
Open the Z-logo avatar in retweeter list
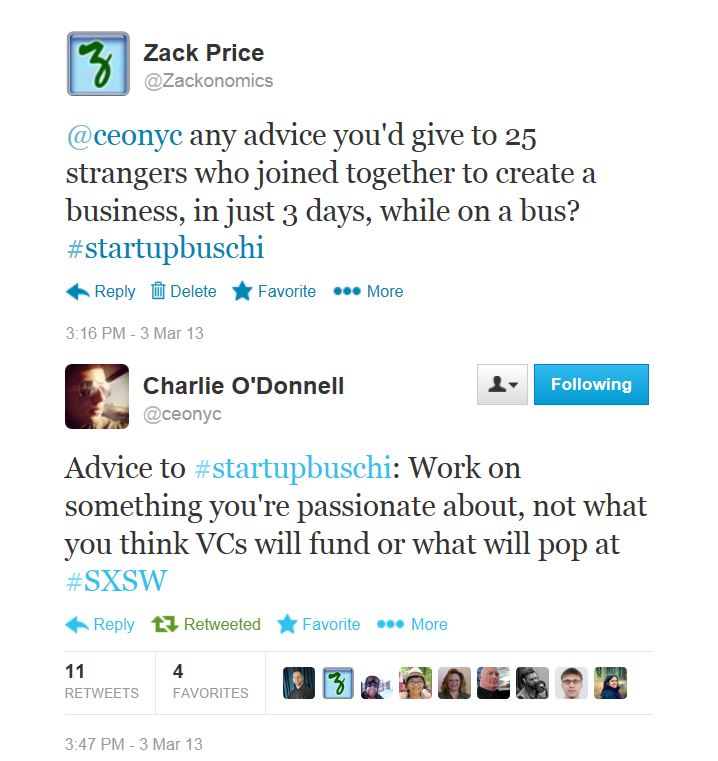point(338,683)
